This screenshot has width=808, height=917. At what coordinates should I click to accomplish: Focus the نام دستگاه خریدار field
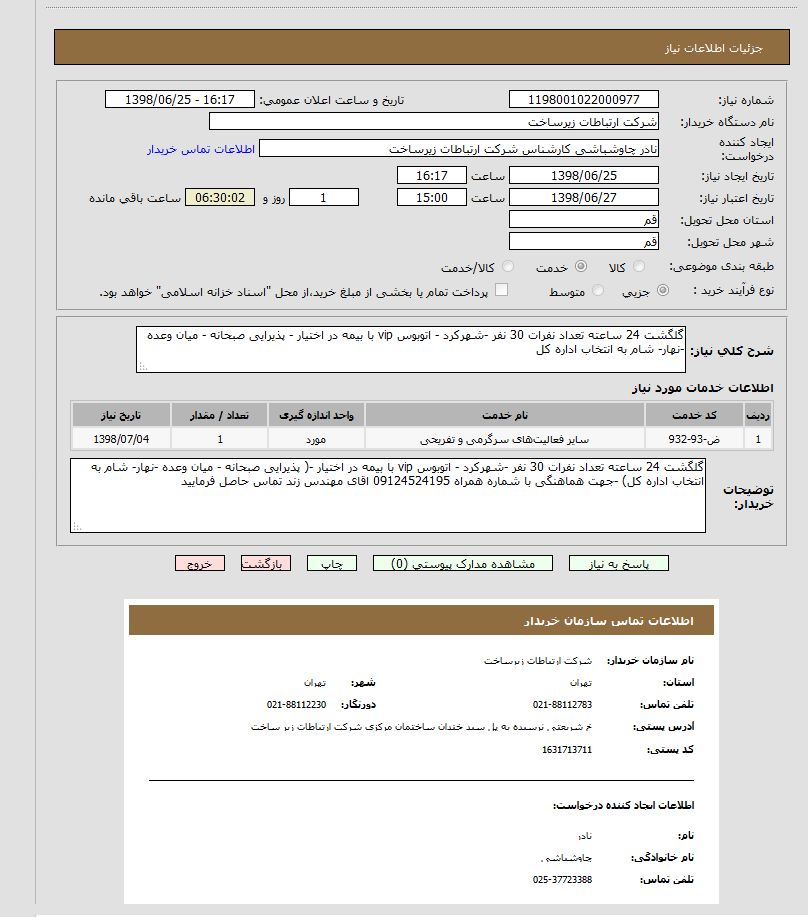434,122
